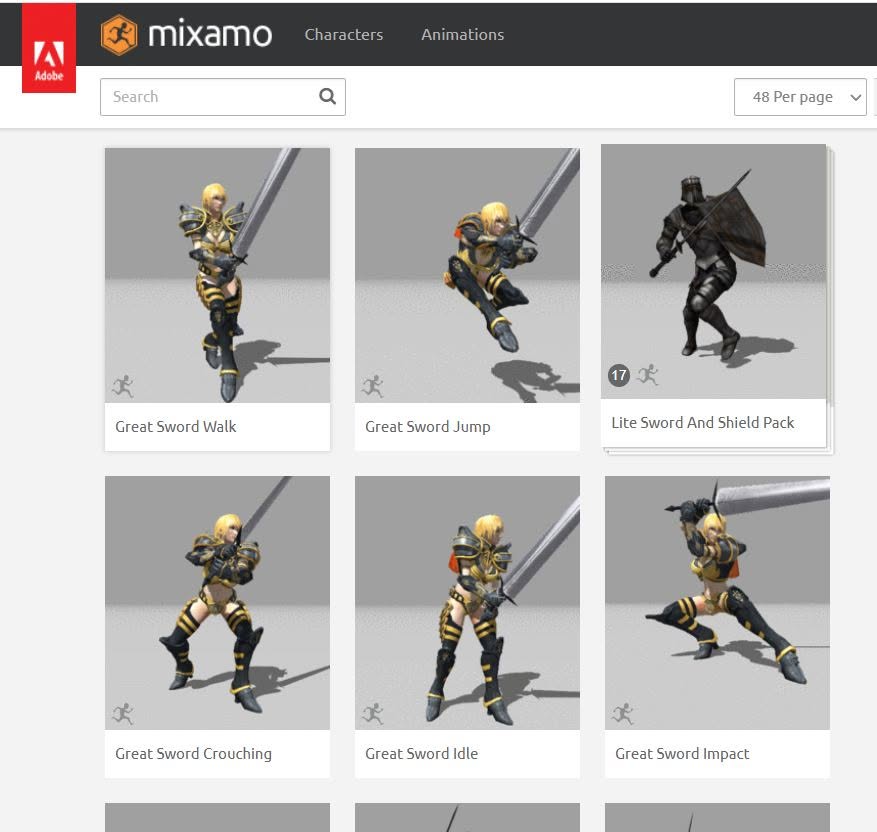The height and width of the screenshot is (832, 877).
Task: Click running figure icon on Lite Sword And Shield Pack
Action: [648, 375]
